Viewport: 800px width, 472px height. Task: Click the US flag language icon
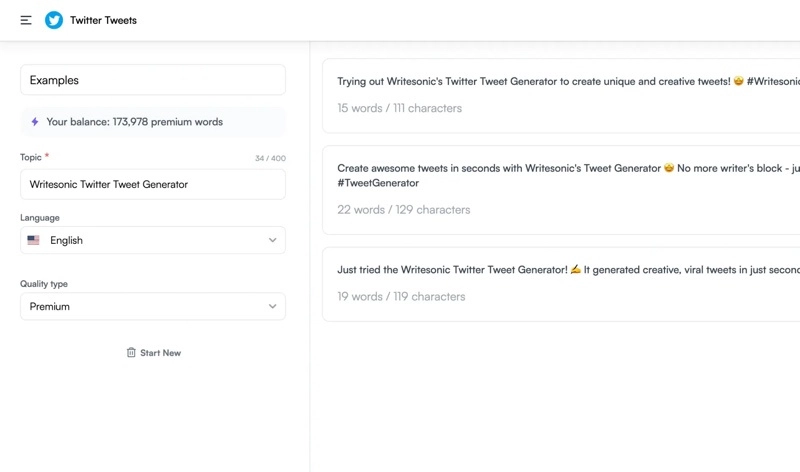[34, 240]
